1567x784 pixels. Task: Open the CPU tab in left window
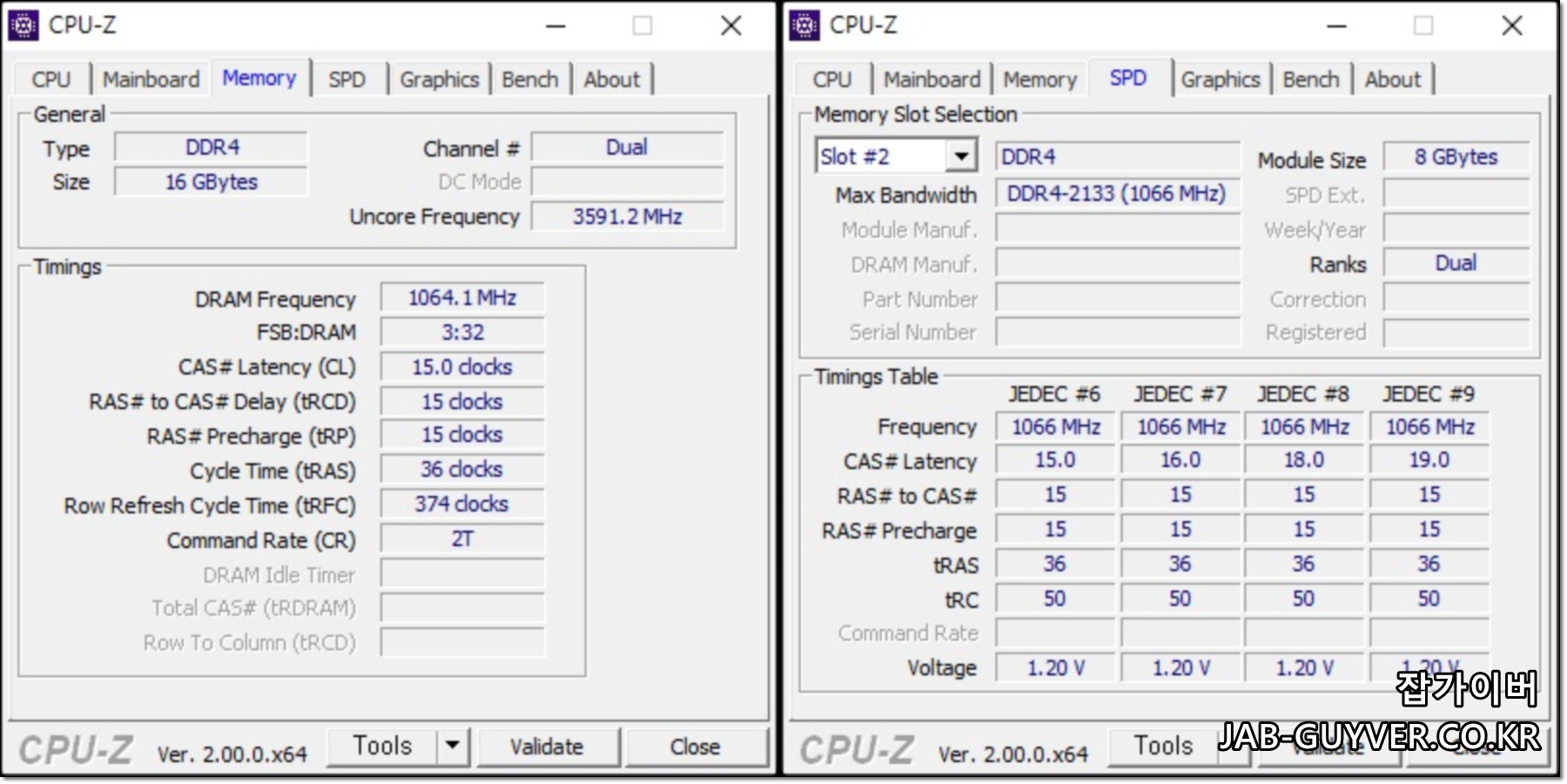pyautogui.click(x=51, y=79)
